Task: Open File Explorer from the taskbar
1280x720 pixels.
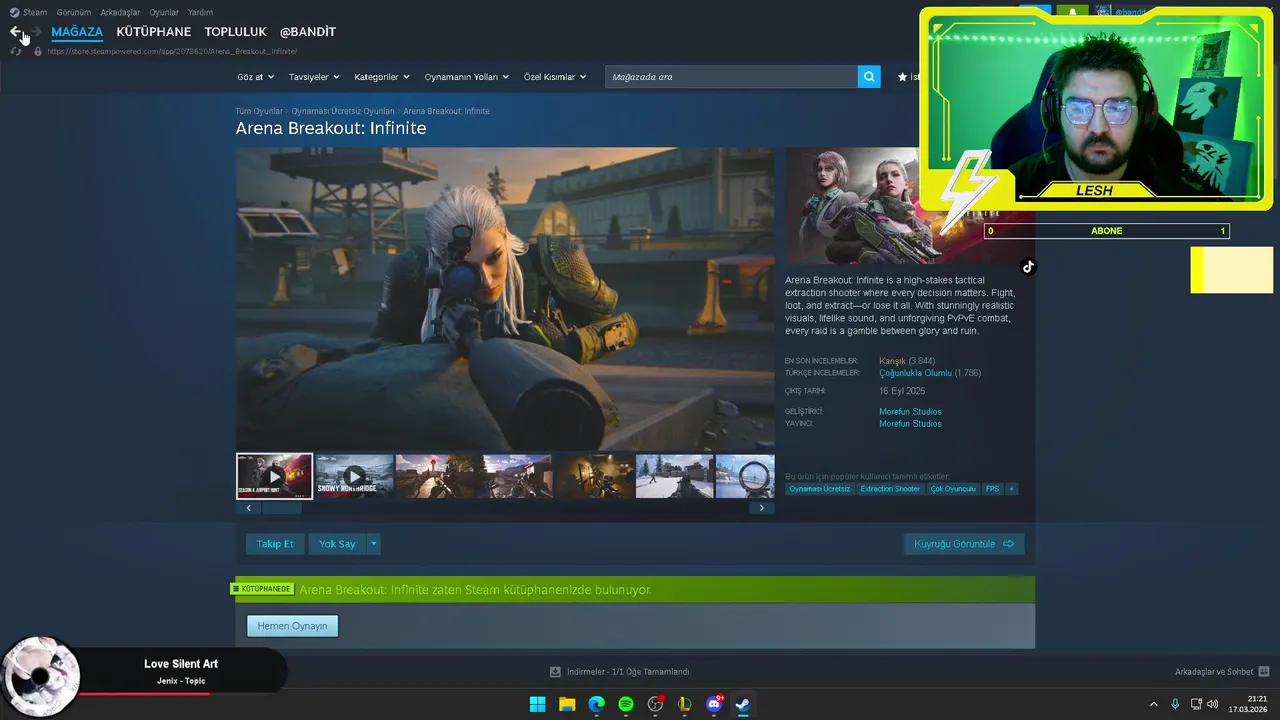Action: (x=567, y=704)
